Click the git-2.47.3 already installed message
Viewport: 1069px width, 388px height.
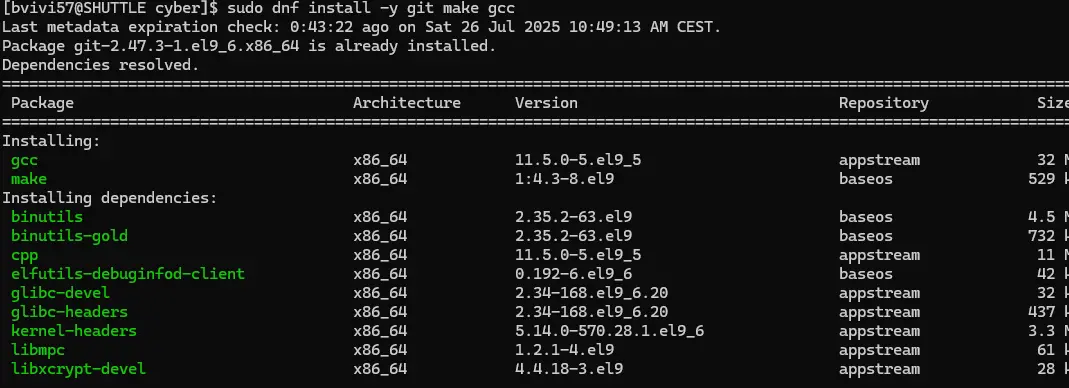pos(249,46)
